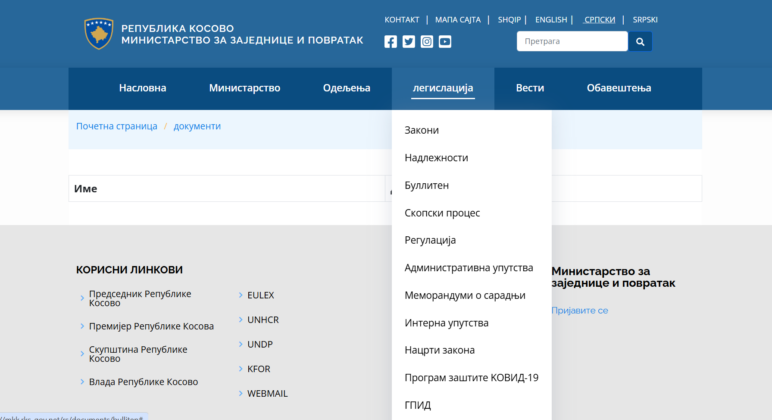The width and height of the screenshot is (772, 420).
Task: Go to Почетна страница breadcrumb
Action: coord(117,126)
